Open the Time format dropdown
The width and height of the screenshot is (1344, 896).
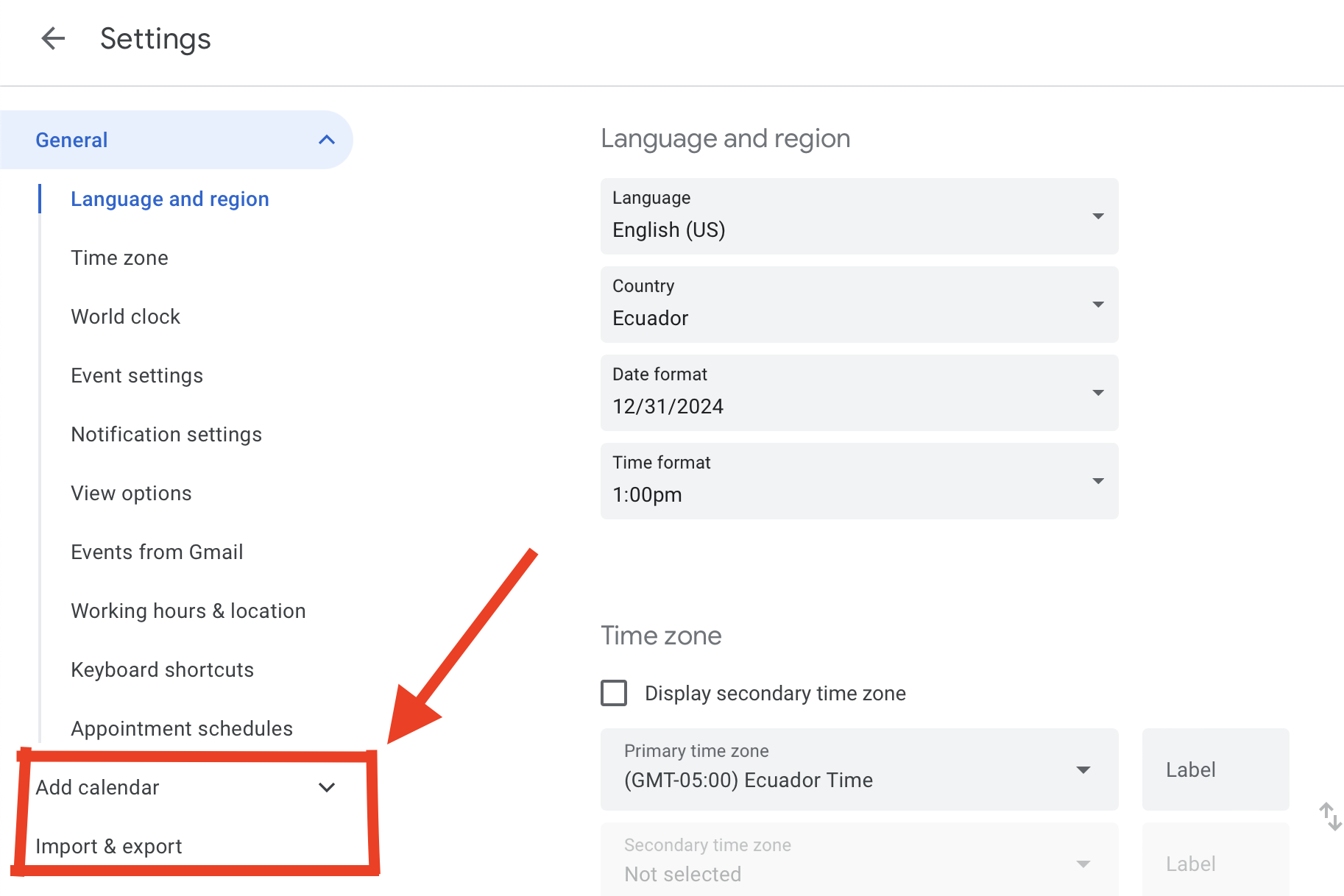(x=859, y=481)
